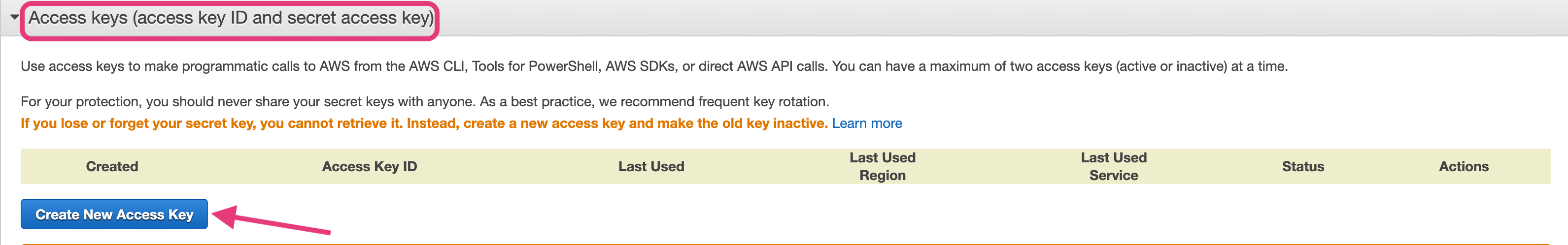Click the 'For your protection' key rotation text
Screen dimensions: 1568x245
[x=424, y=101]
